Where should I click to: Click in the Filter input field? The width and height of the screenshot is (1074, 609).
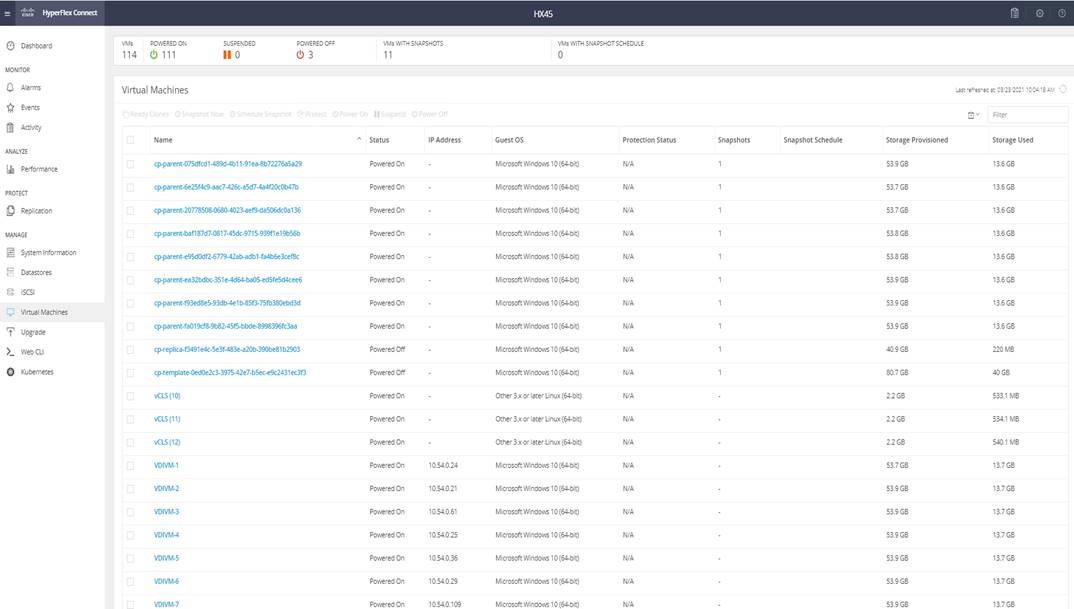click(1028, 115)
